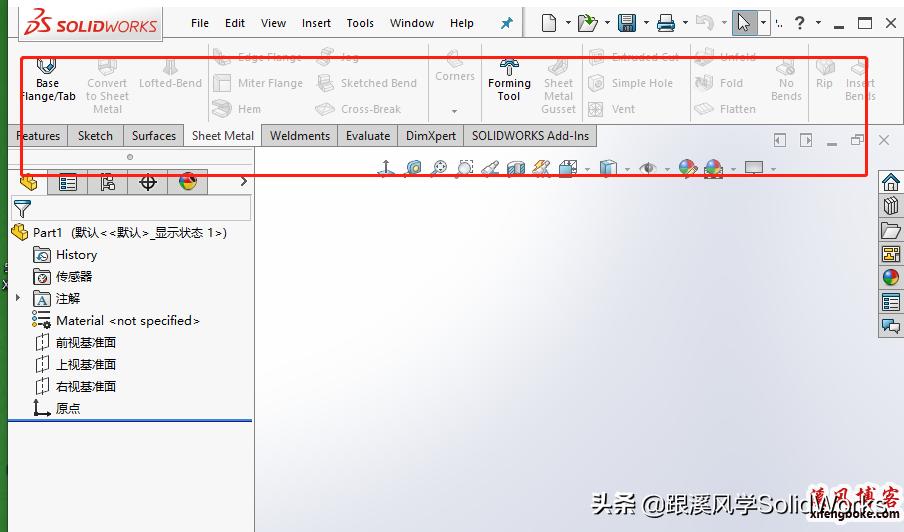This screenshot has width=904, height=532.
Task: Click the Display Style cube icon
Action: (x=608, y=168)
